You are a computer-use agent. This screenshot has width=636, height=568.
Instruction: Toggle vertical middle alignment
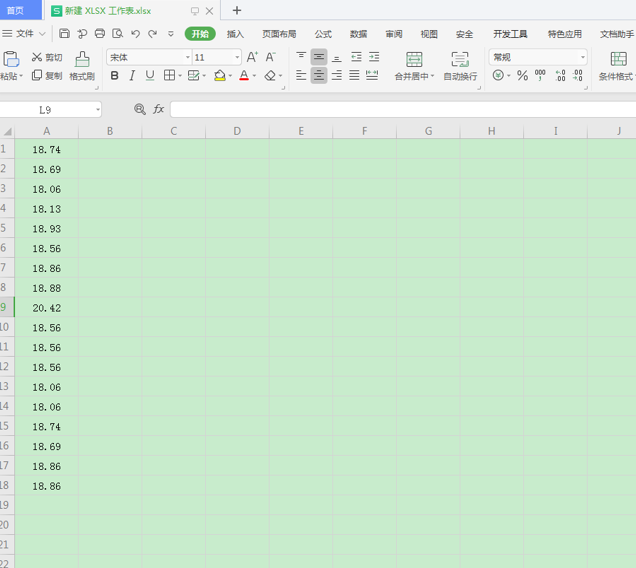pyautogui.click(x=319, y=57)
